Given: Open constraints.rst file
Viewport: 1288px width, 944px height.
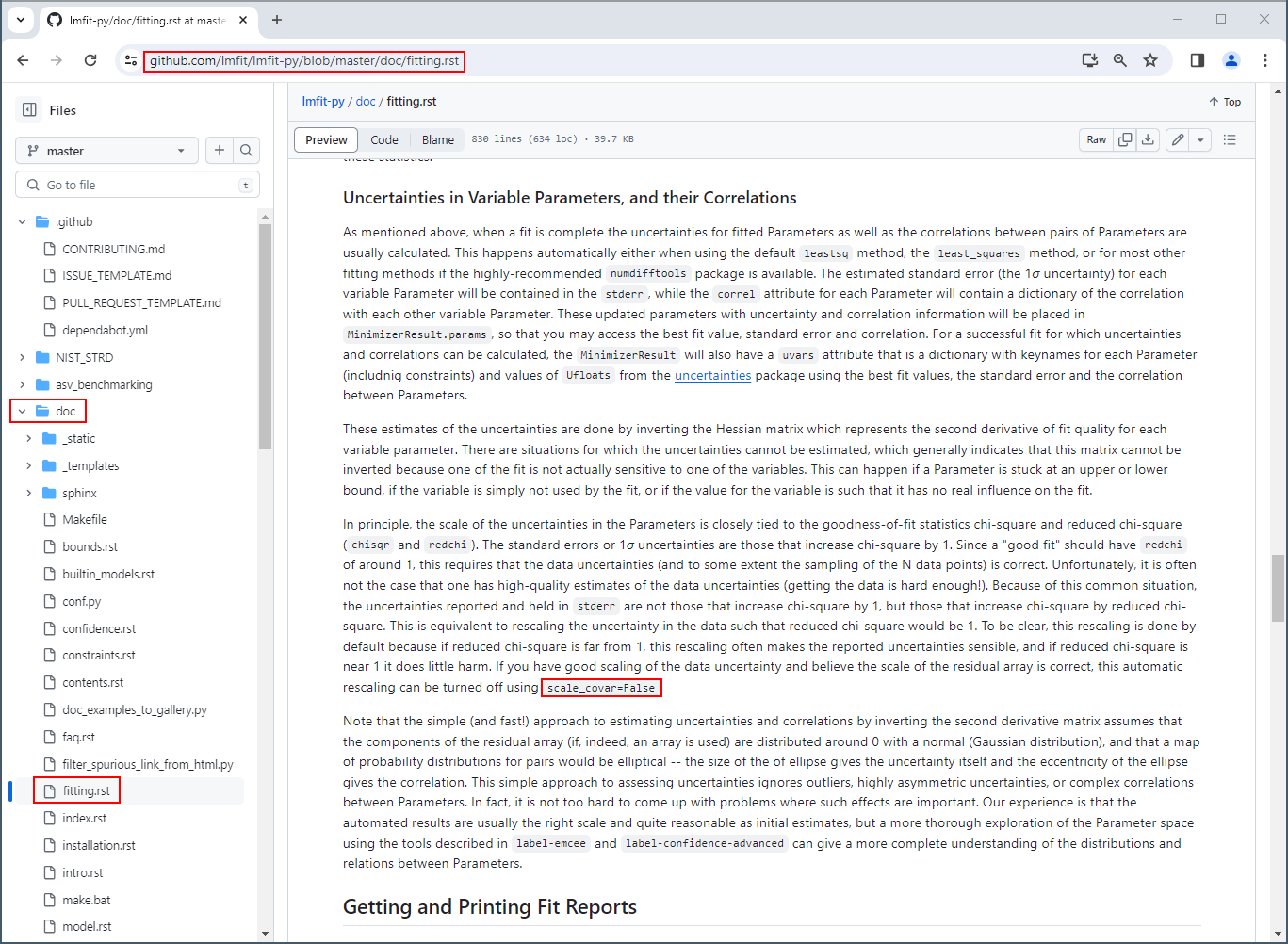Looking at the screenshot, I should (x=99, y=656).
